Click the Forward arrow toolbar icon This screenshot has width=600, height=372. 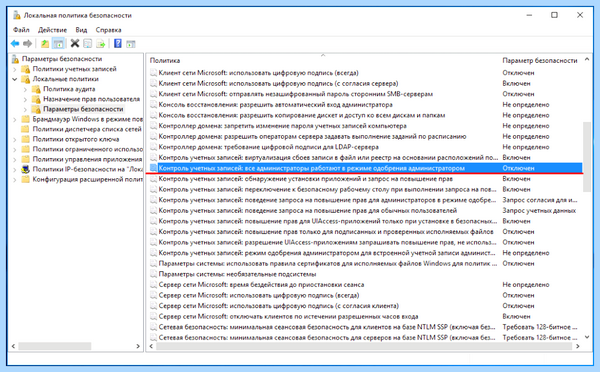click(x=27, y=44)
